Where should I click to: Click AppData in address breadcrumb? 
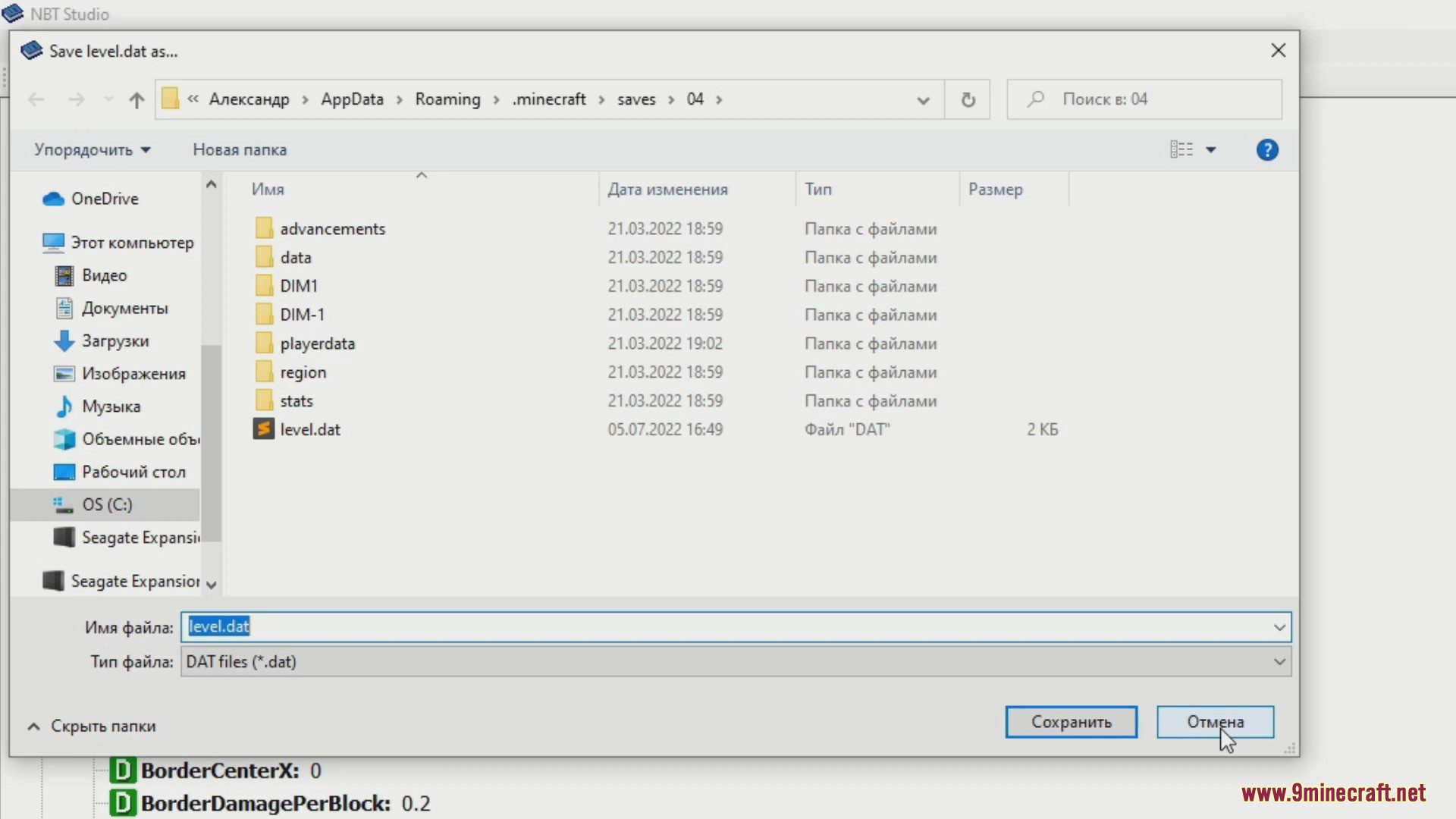tap(352, 99)
